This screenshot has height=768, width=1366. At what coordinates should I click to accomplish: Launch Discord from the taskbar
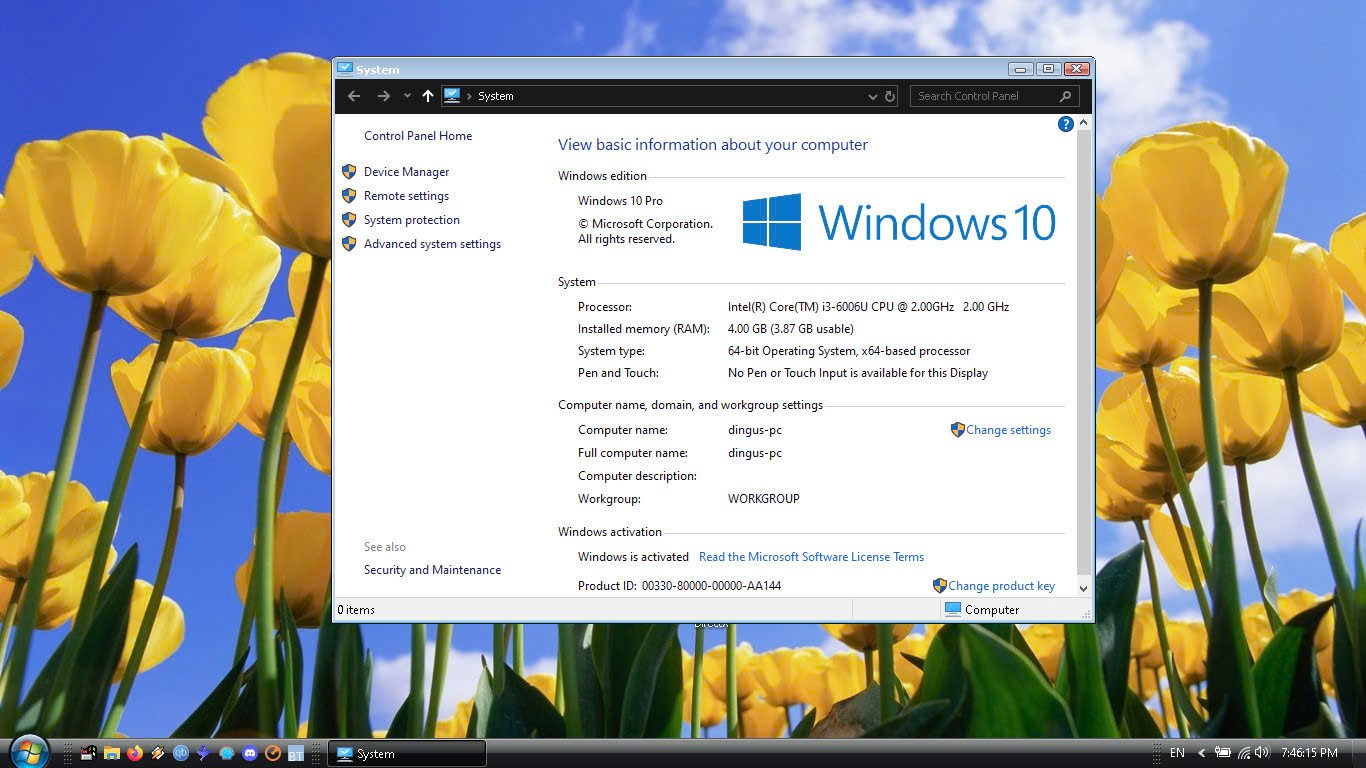click(x=250, y=753)
